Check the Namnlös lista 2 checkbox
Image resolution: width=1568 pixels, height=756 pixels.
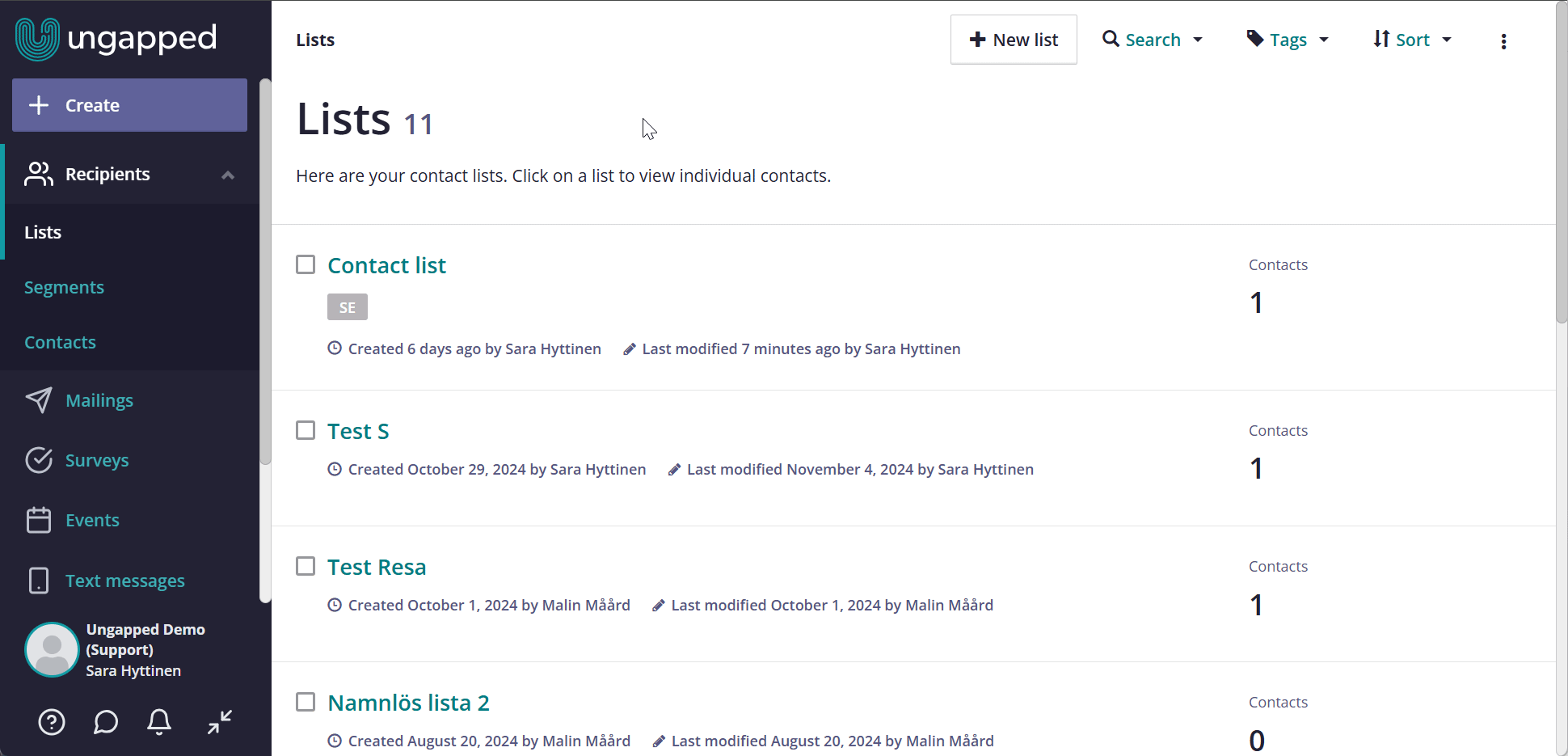pos(306,702)
